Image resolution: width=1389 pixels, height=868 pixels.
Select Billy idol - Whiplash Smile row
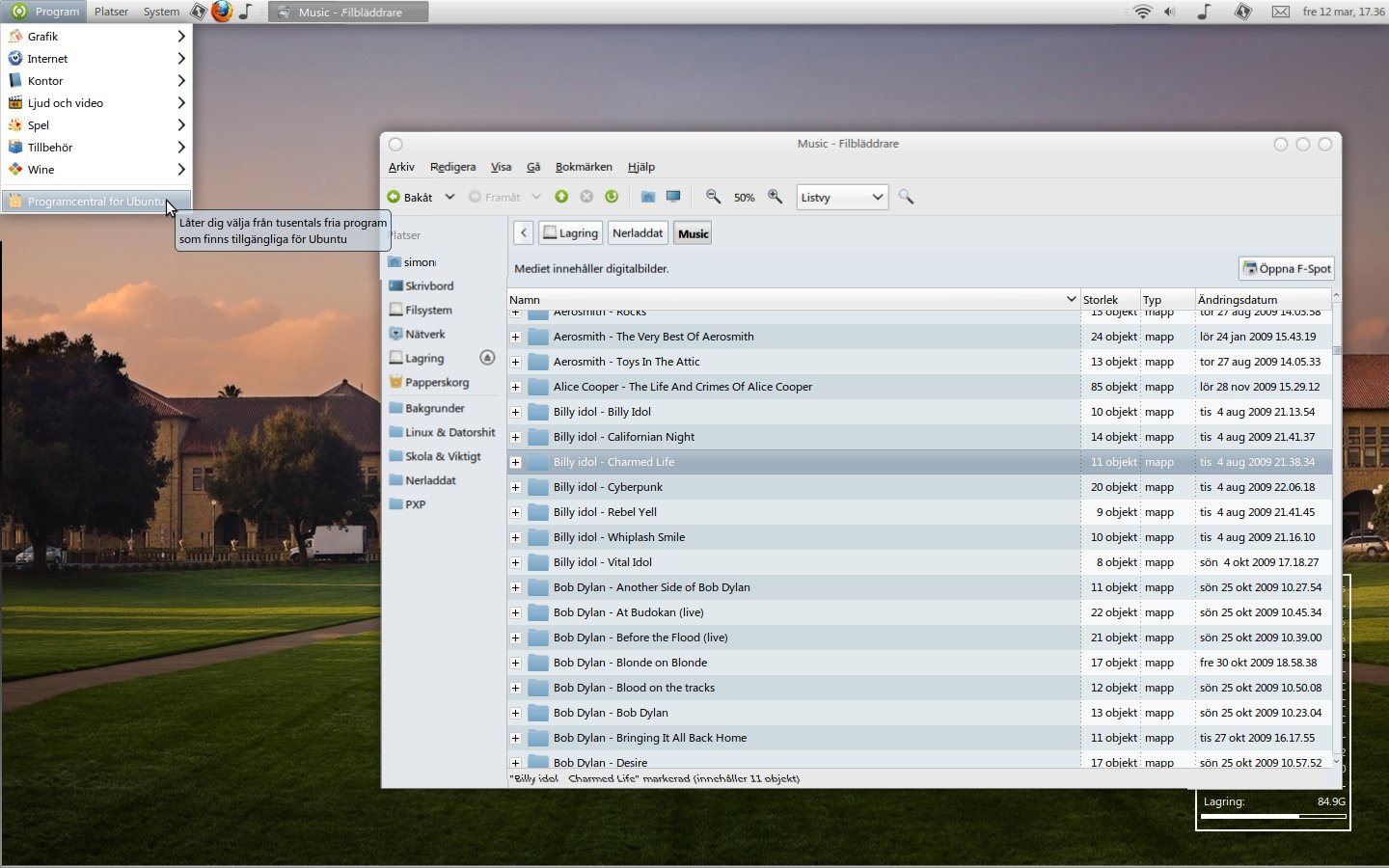tap(919, 537)
